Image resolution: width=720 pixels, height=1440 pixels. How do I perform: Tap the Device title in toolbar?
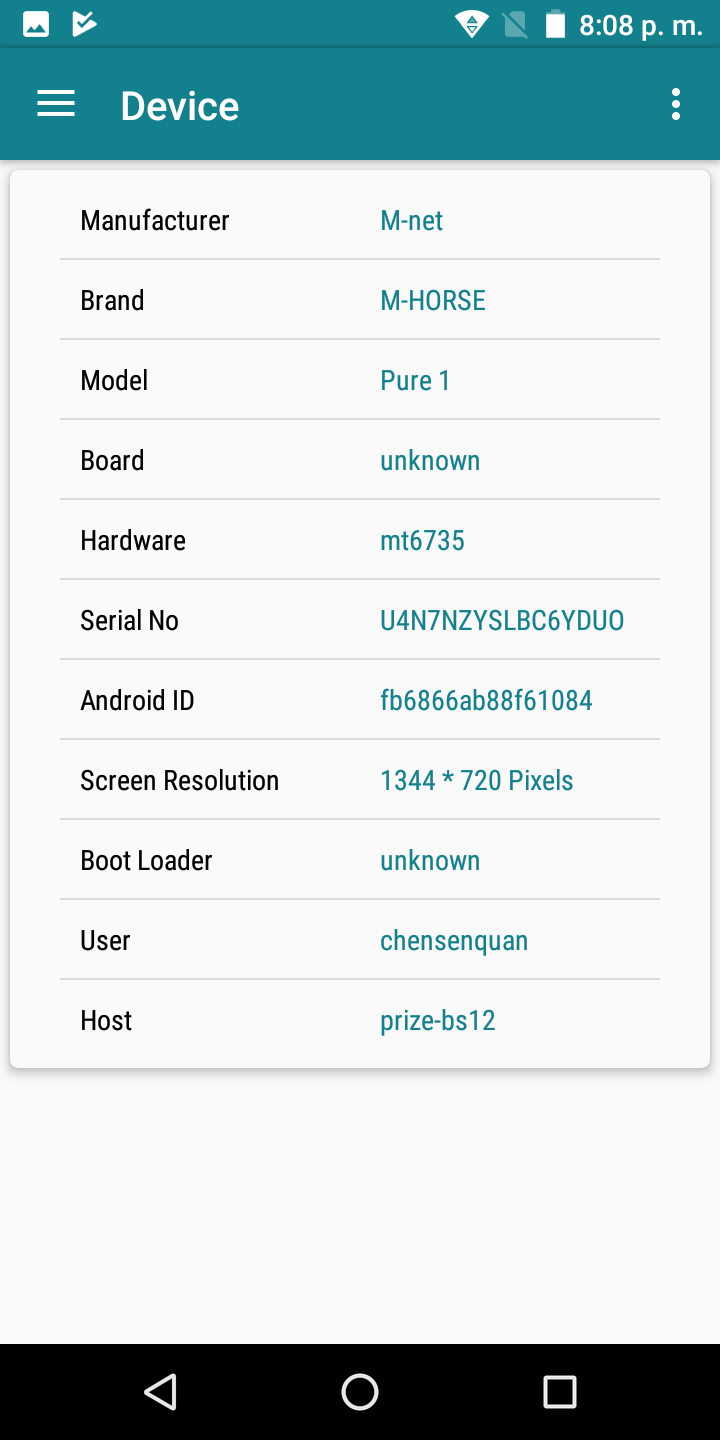tap(180, 106)
